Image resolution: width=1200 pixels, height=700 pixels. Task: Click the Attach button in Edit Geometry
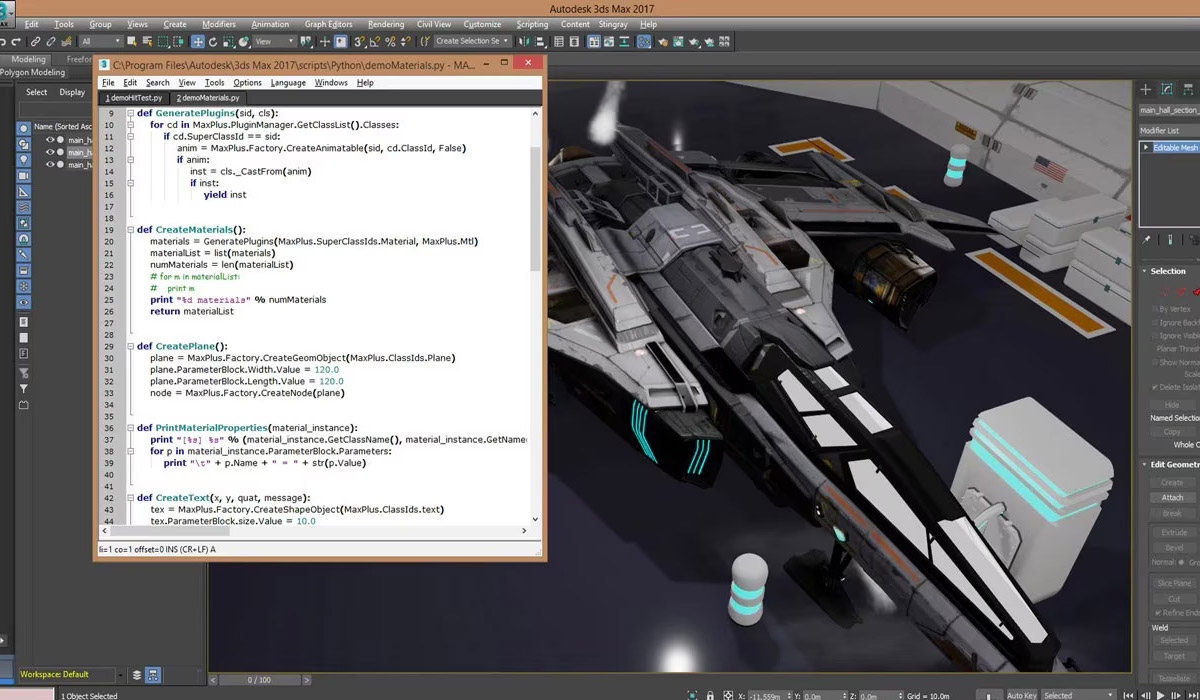(x=1172, y=497)
